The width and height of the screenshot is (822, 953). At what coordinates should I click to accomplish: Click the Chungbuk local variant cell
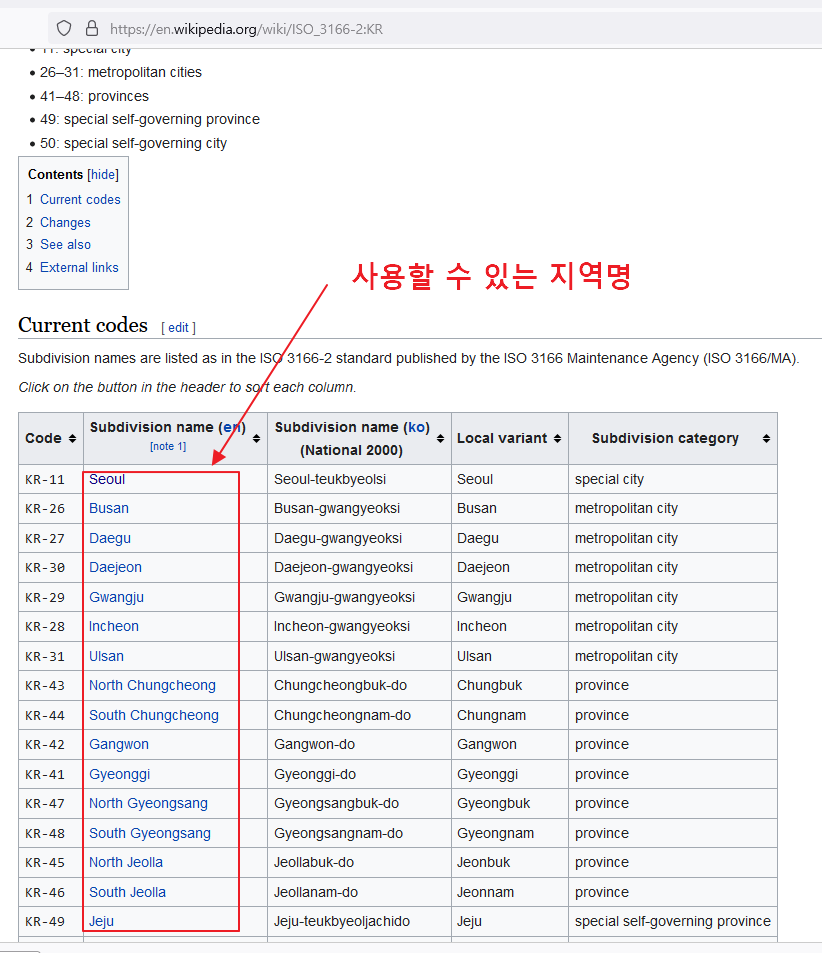click(x=509, y=686)
